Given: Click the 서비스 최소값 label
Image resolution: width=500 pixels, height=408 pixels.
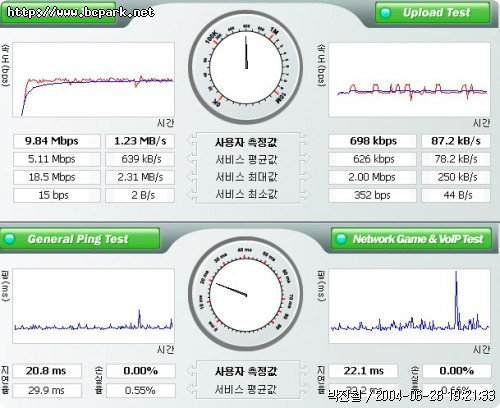Looking at the screenshot, I should [246, 194].
